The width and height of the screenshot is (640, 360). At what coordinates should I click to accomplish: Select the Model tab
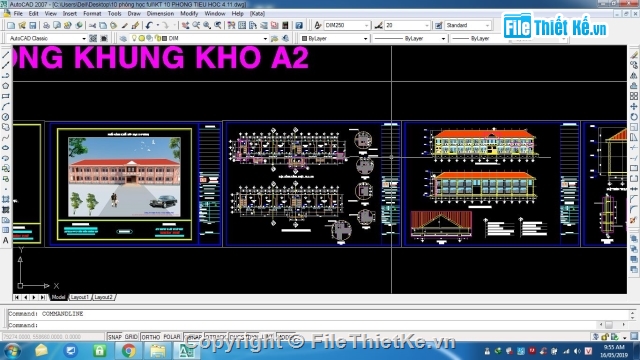pos(58,297)
